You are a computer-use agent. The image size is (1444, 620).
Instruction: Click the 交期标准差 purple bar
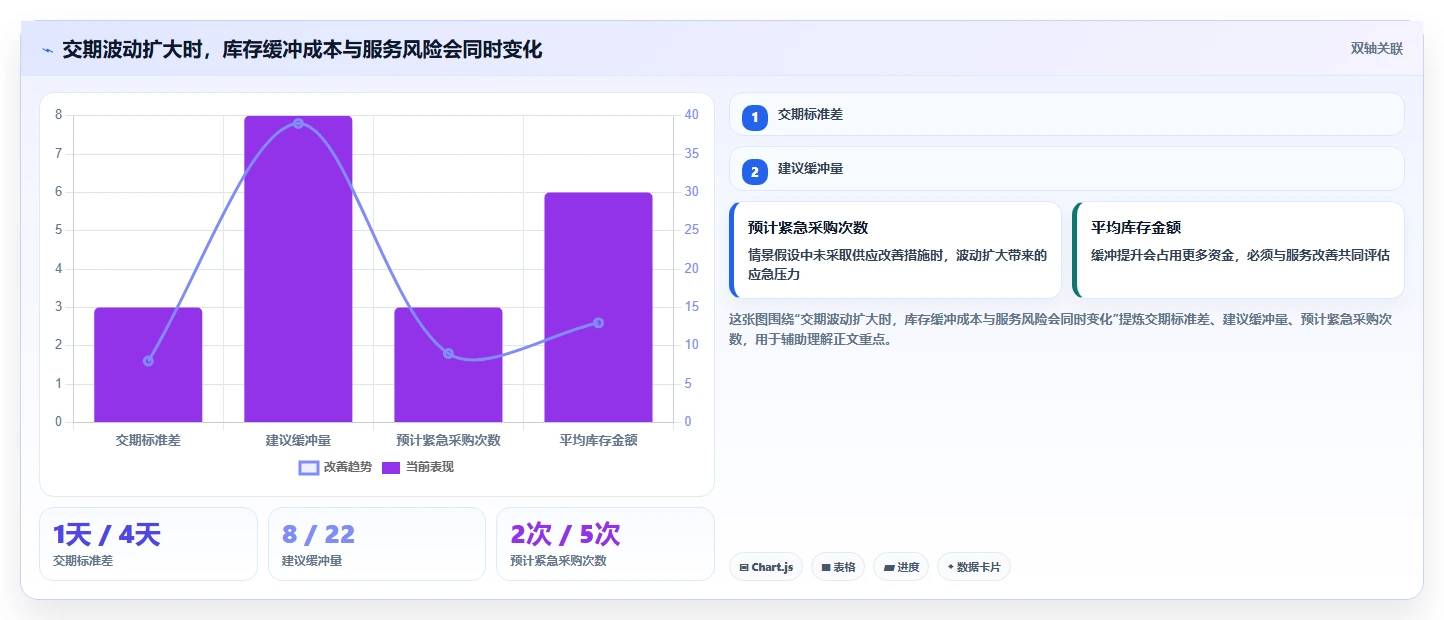148,365
